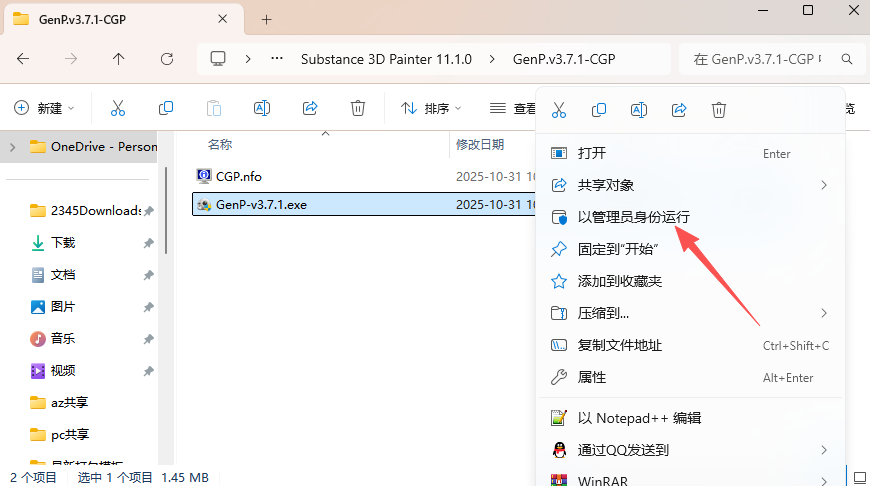
Task: Click the navigation pane scrollbar
Action: click(166, 211)
